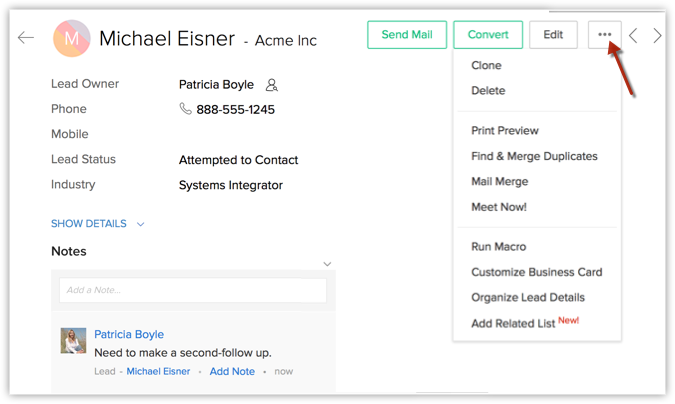Select Clone from the menu
Screen dimensions: 675x404
(486, 65)
